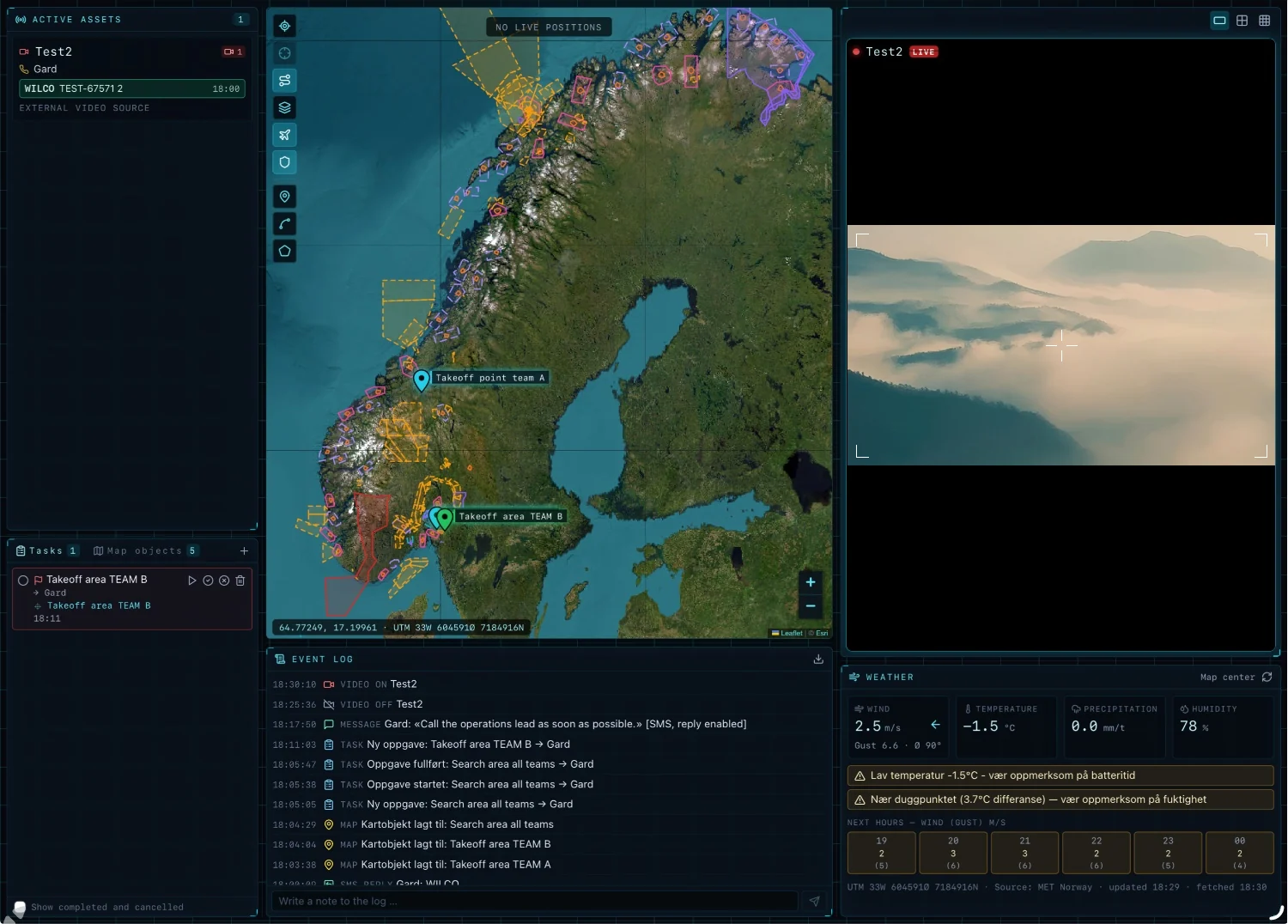Toggle the airplane air-traffic overlay button
Viewport: 1288px width, 924px height.
[x=285, y=135]
